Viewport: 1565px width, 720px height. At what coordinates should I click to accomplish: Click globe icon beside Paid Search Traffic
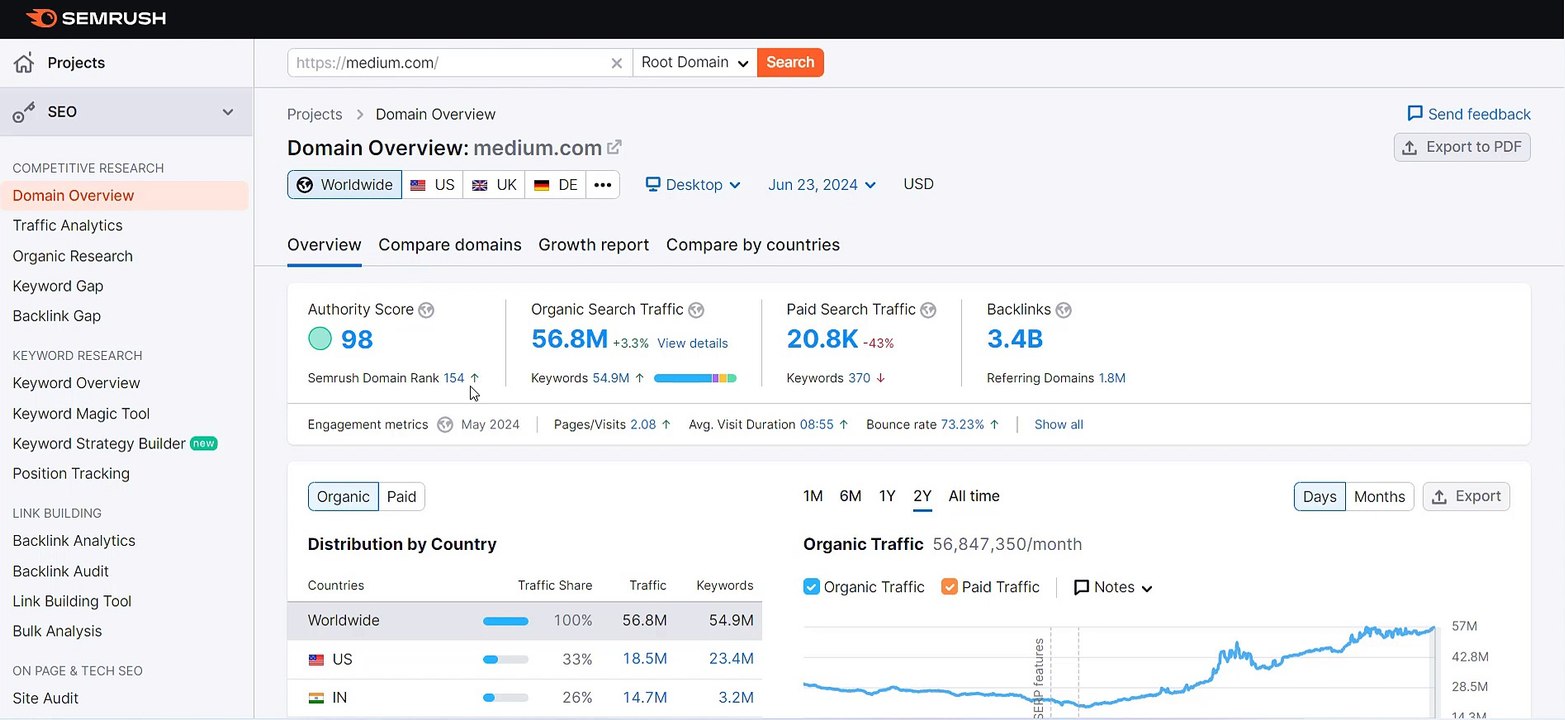click(x=928, y=310)
